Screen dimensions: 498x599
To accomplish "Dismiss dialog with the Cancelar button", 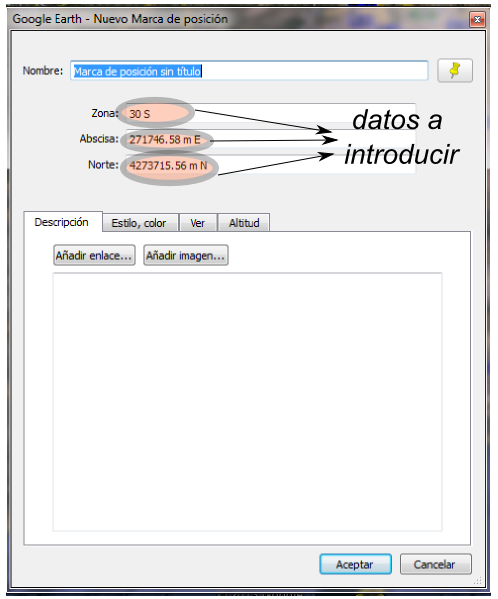I will 435,564.
